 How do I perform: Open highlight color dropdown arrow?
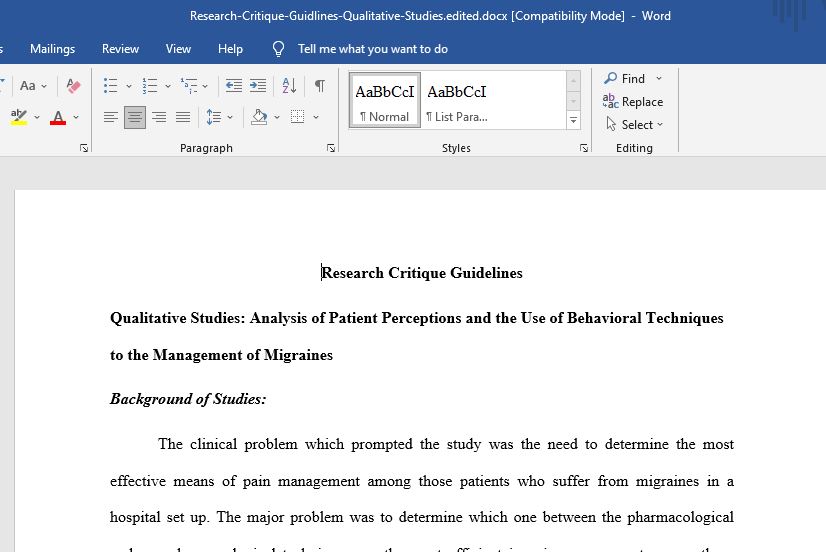point(37,117)
